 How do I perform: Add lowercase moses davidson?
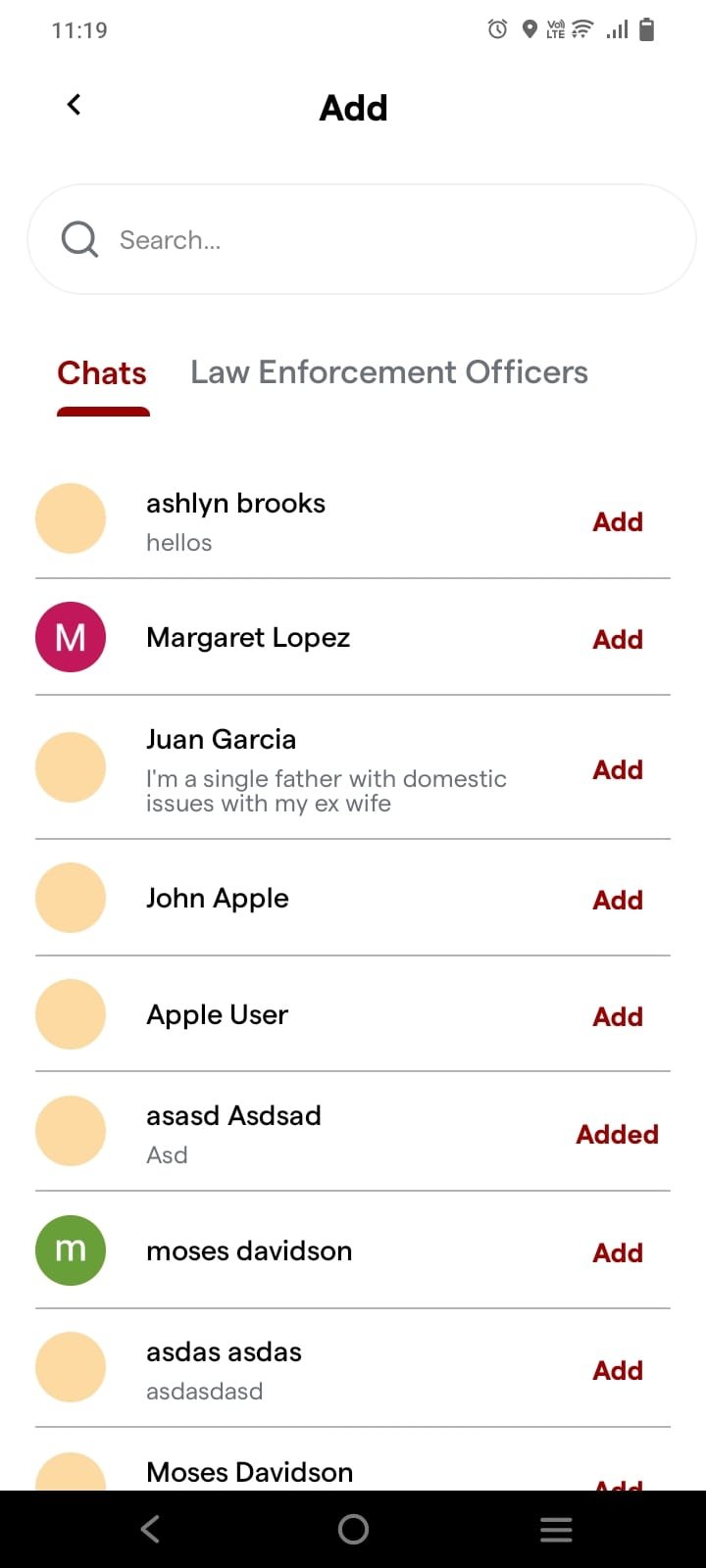[618, 1252]
